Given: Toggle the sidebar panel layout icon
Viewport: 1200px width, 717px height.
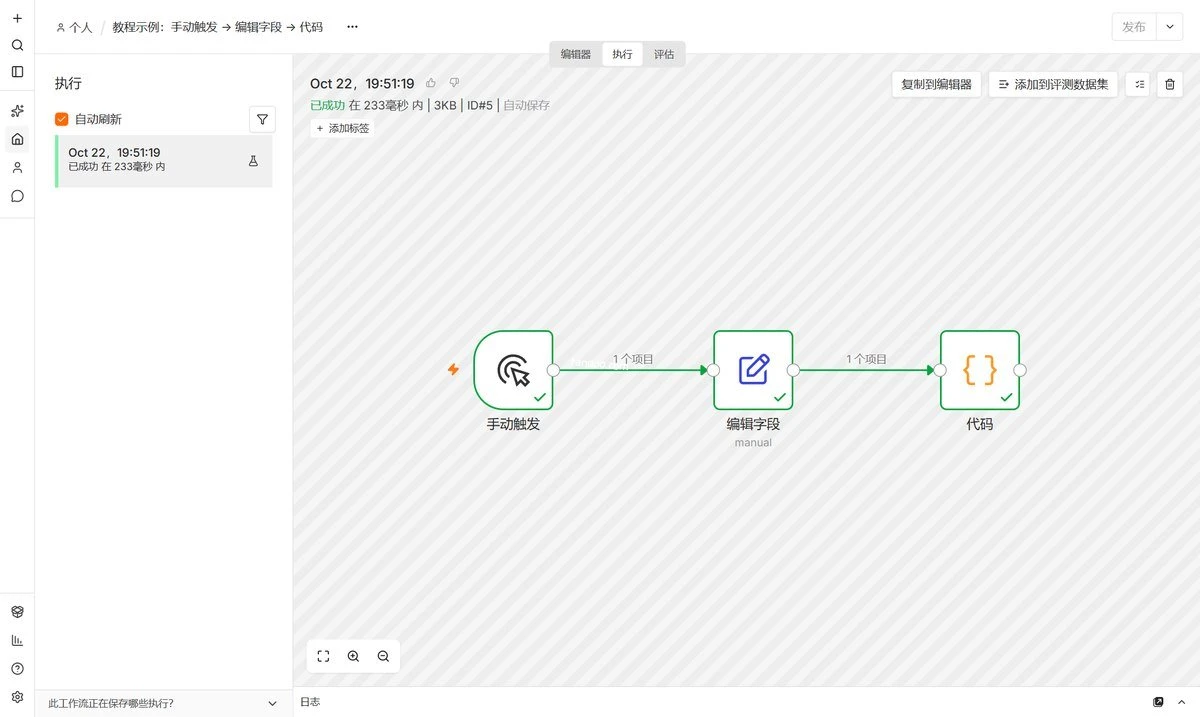Looking at the screenshot, I should (x=17, y=72).
